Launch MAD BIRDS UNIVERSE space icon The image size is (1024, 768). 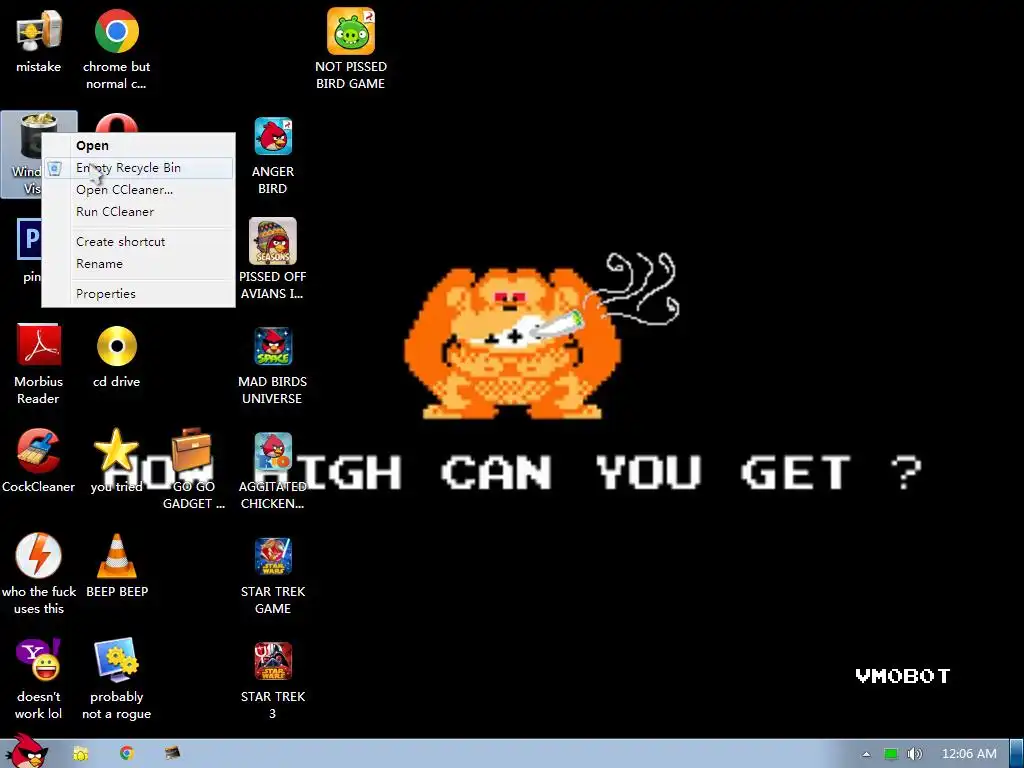pos(273,346)
